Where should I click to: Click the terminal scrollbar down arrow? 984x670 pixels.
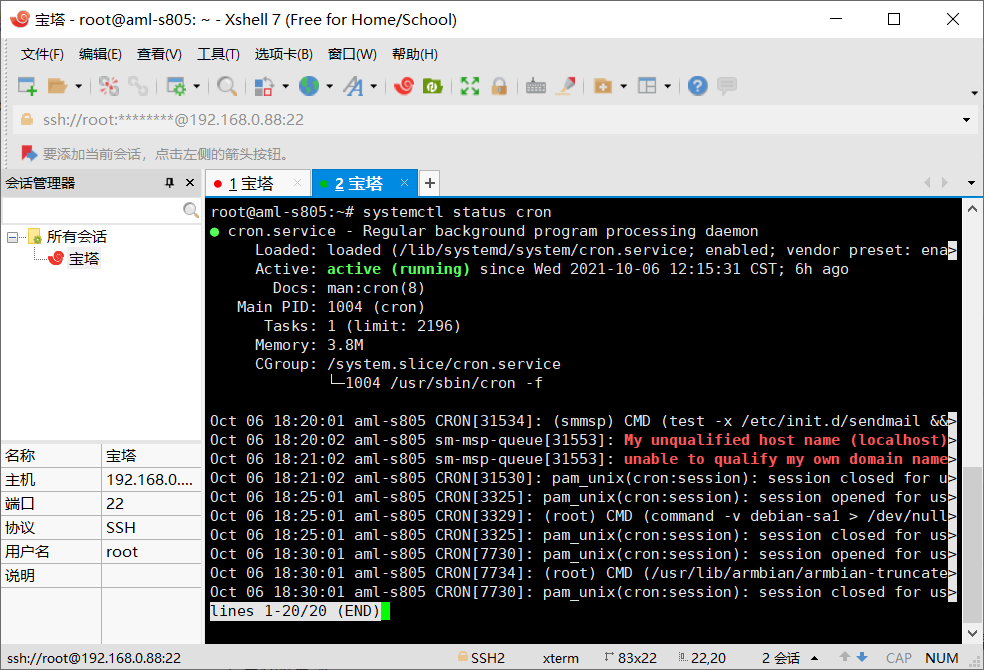point(972,633)
